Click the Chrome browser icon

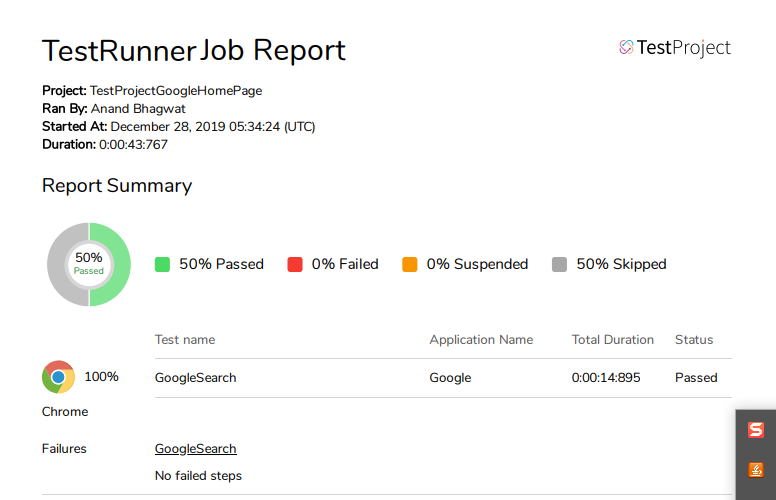[58, 377]
